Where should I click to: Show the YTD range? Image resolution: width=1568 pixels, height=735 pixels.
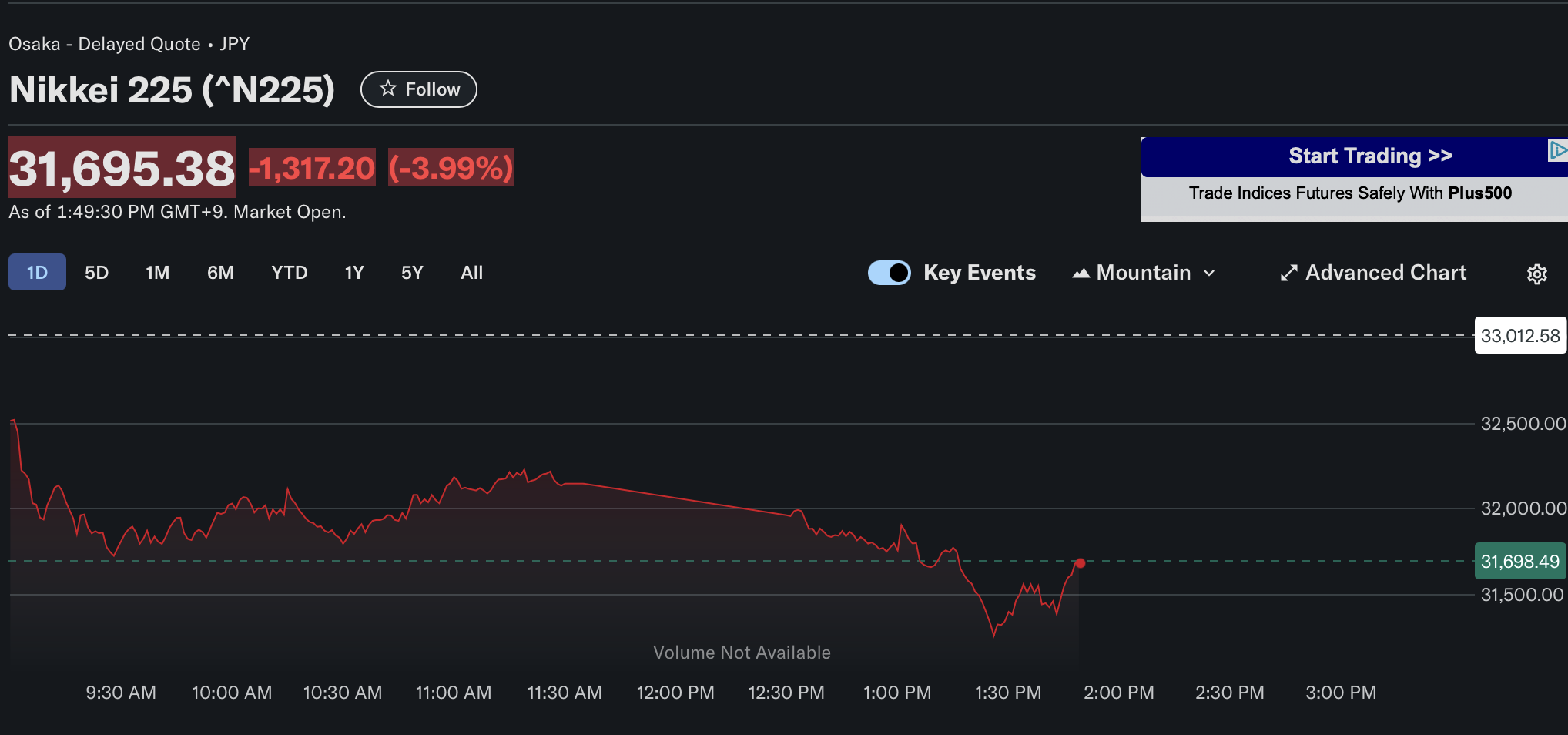(x=289, y=273)
